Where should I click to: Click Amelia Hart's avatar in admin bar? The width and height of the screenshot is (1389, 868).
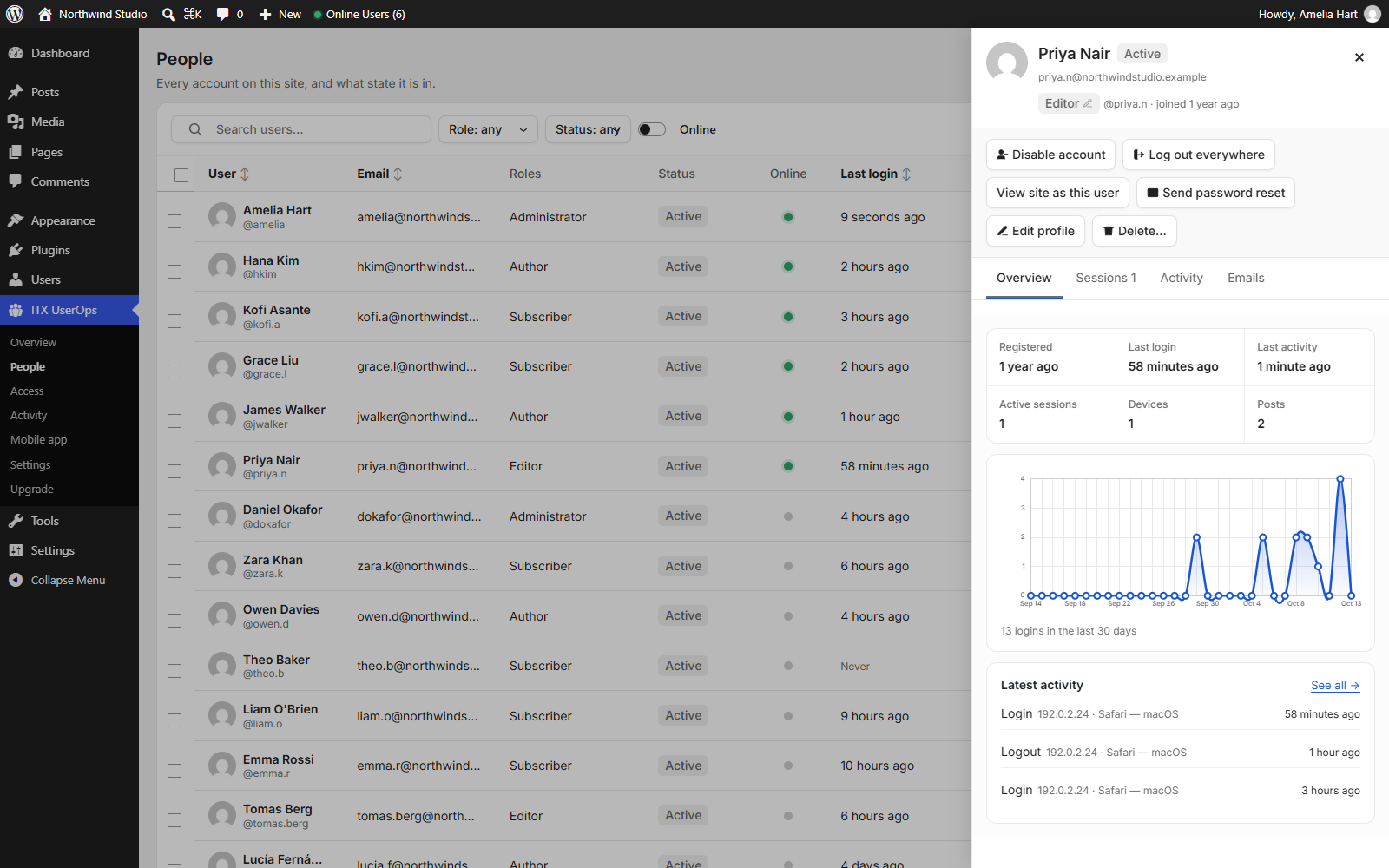tap(1373, 14)
